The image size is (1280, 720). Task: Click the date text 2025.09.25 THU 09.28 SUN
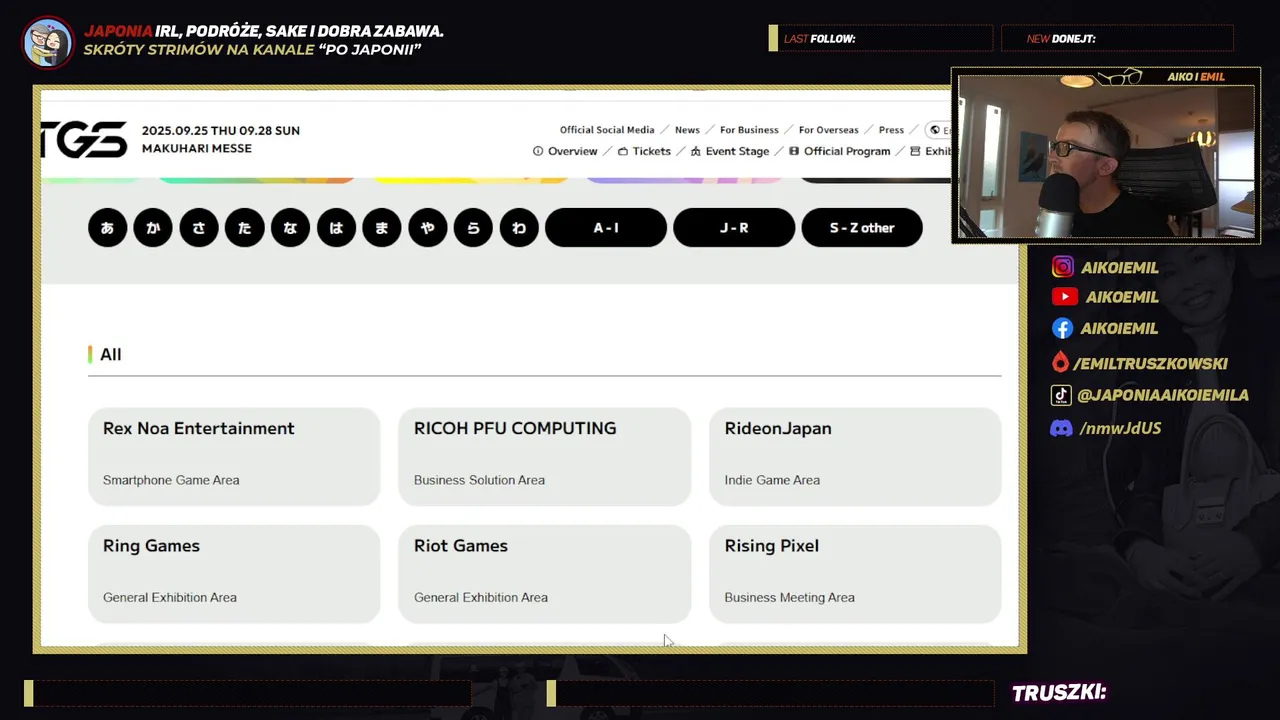click(x=221, y=130)
